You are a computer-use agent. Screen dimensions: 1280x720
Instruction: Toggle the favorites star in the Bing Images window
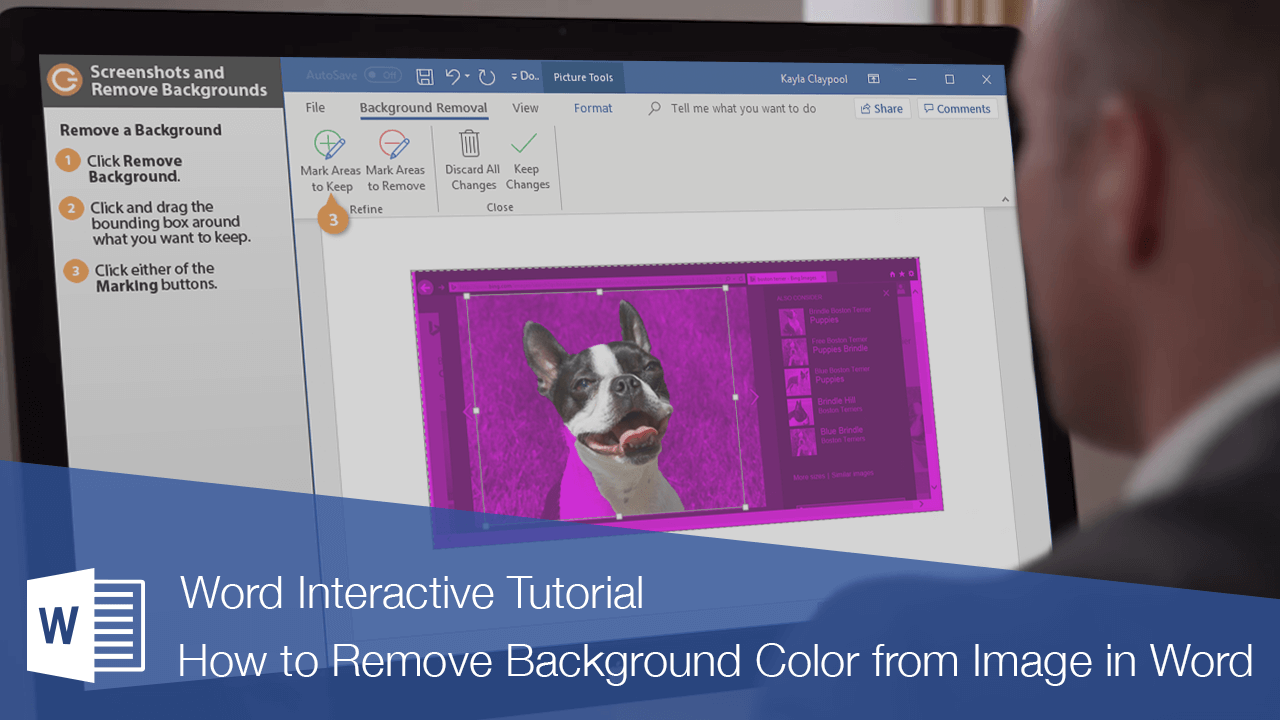point(902,273)
